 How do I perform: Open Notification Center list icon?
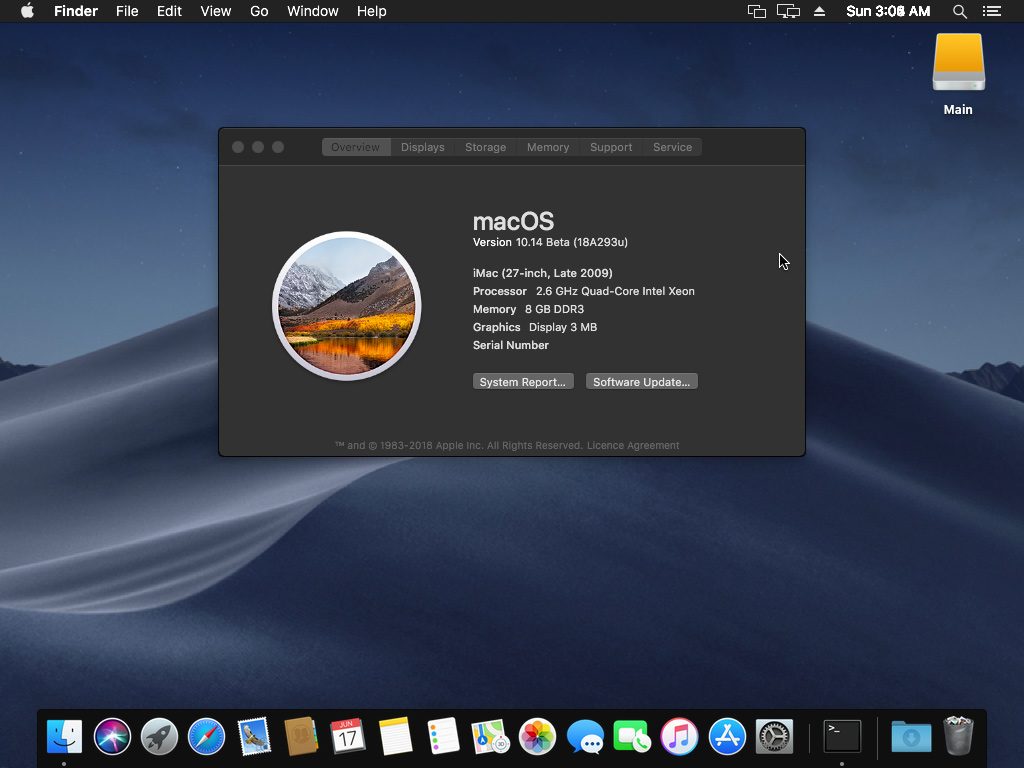992,11
